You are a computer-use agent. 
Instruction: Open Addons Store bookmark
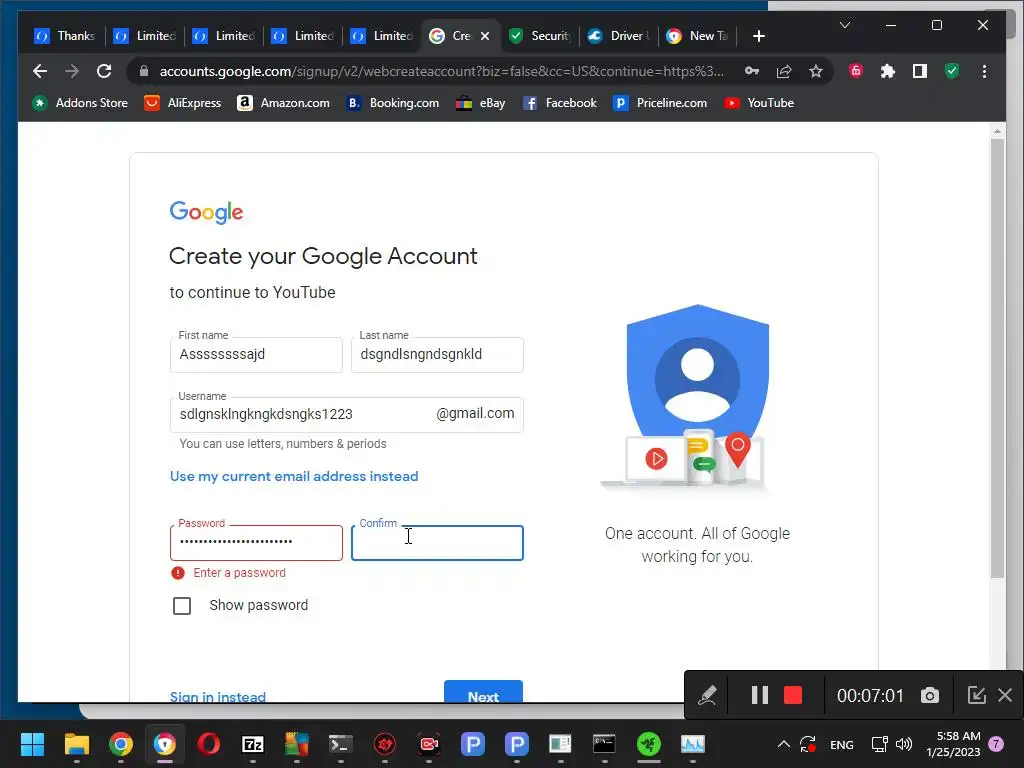tap(80, 103)
